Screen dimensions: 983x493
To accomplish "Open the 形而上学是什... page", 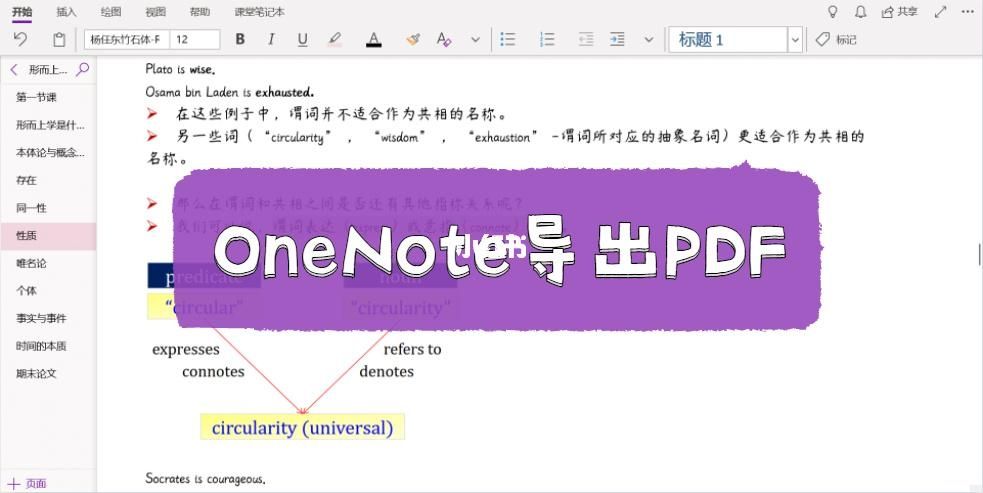I will (48, 125).
